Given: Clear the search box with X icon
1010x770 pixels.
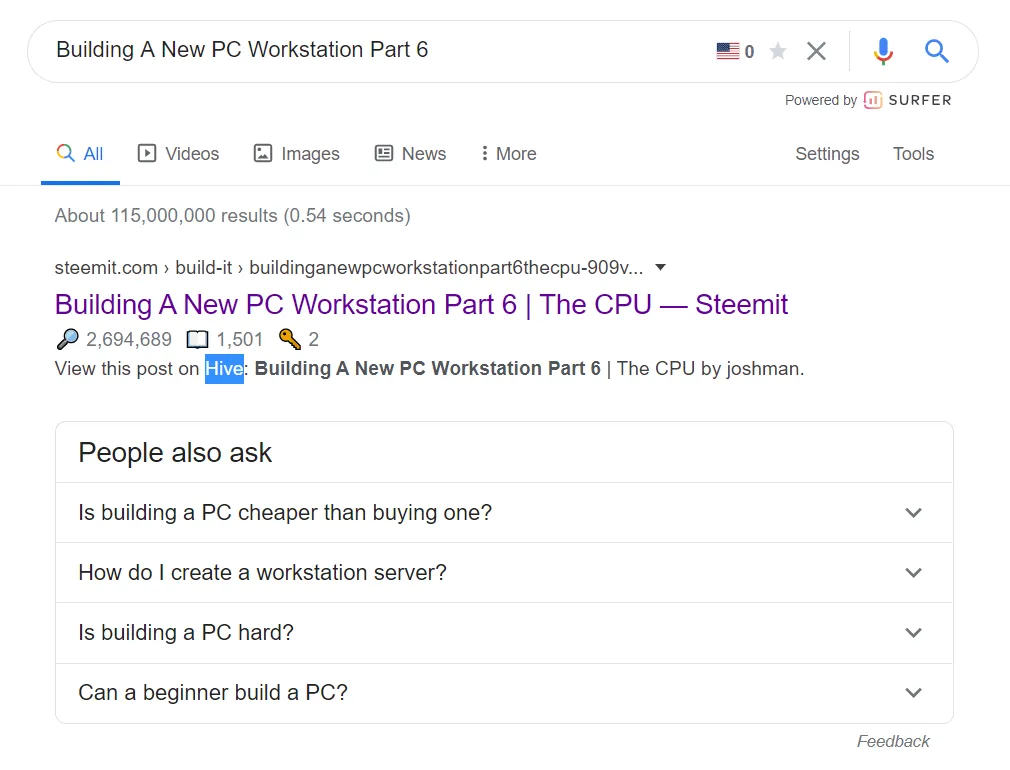Looking at the screenshot, I should 816,50.
